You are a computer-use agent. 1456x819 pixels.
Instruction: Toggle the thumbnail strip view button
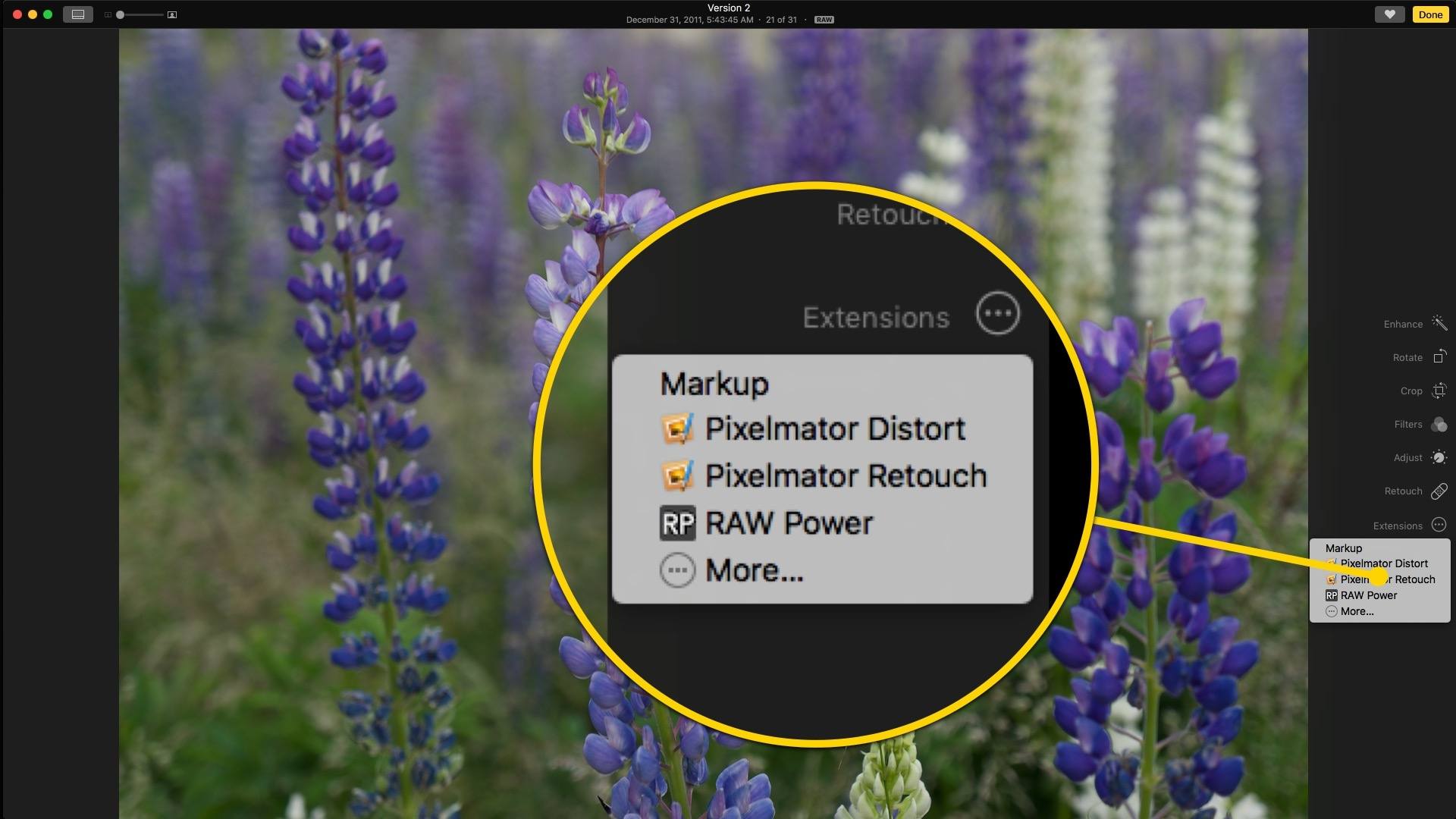78,14
